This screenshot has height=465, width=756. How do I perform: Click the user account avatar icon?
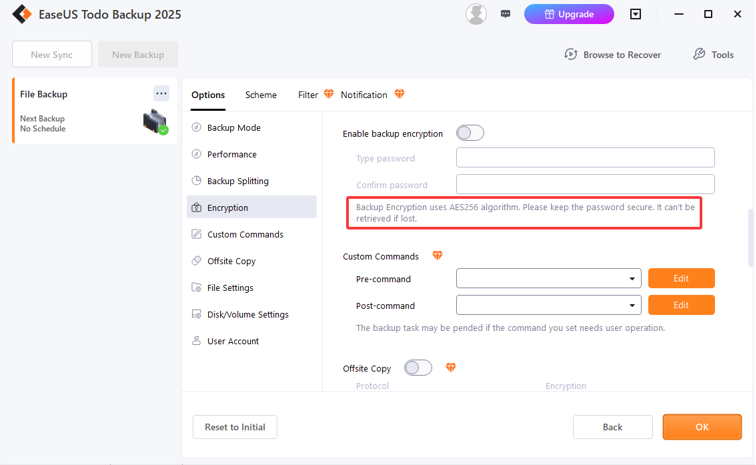point(476,14)
